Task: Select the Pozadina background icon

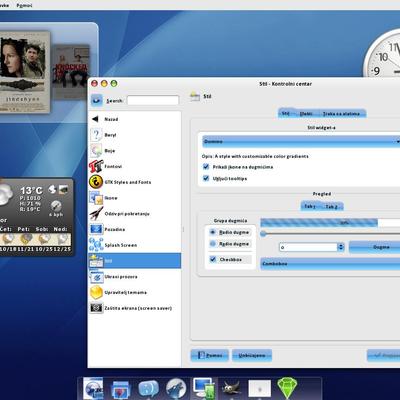Action: click(x=96, y=229)
